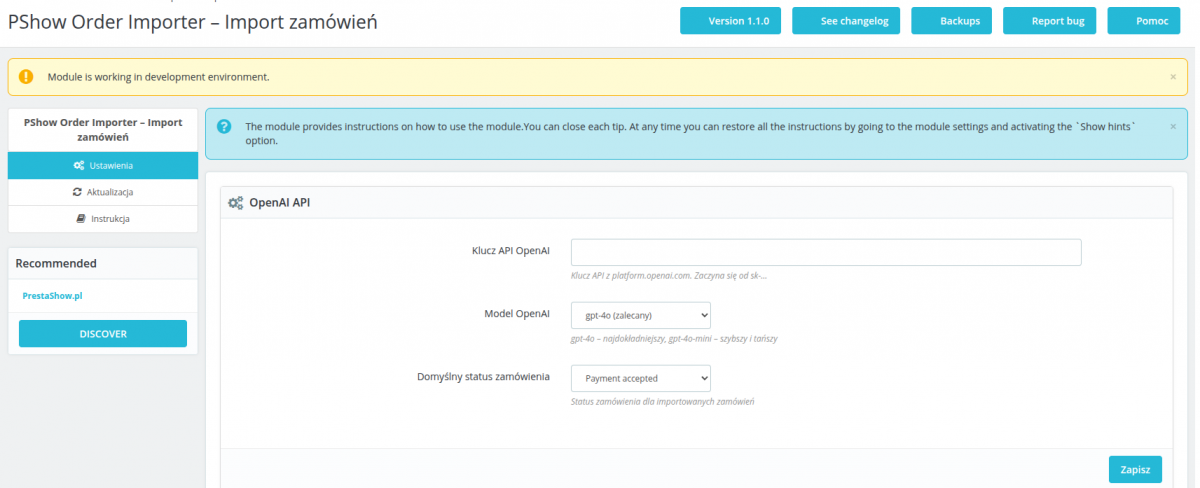Image resolution: width=1200 pixels, height=488 pixels.
Task: Click the refresh icon next to Aktualizacja
Action: (77, 192)
